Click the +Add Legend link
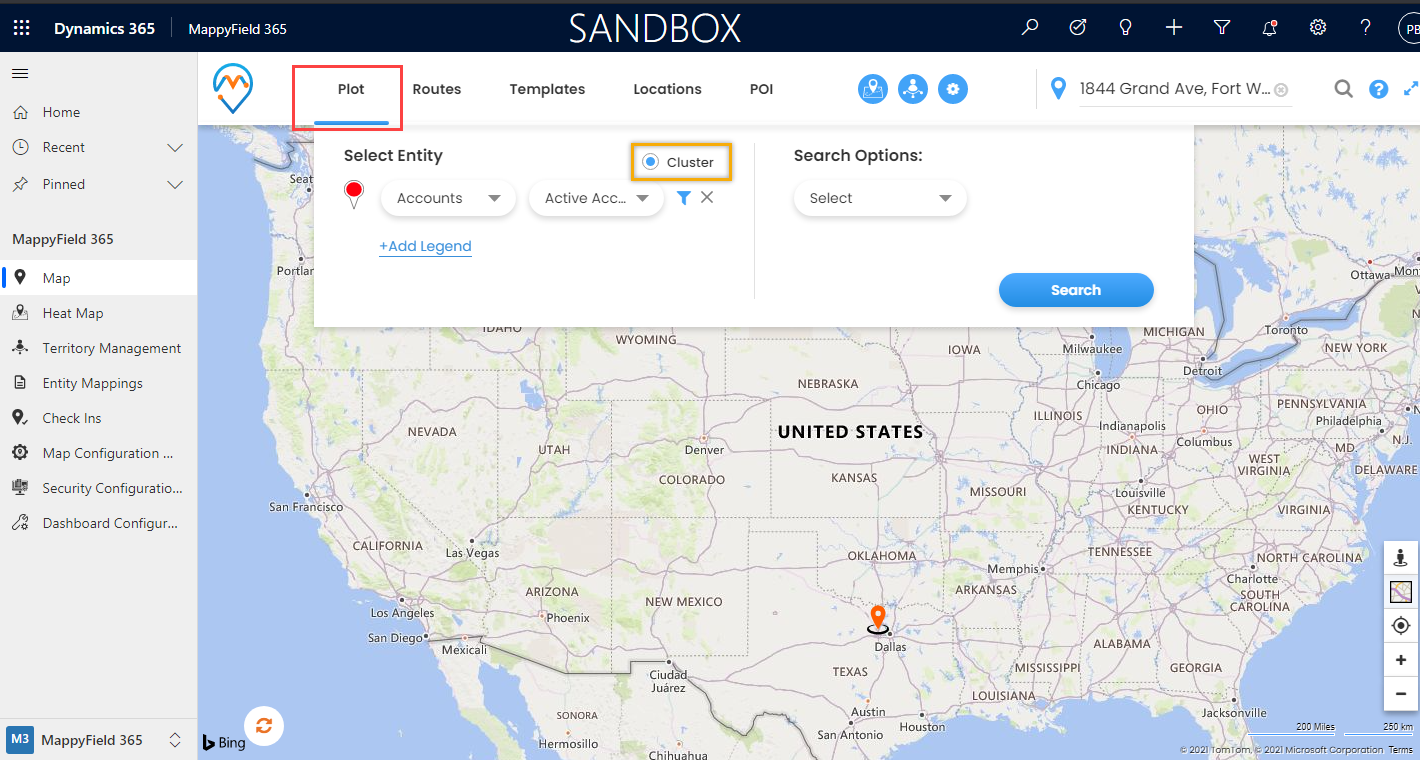This screenshot has height=760, width=1420. point(425,246)
